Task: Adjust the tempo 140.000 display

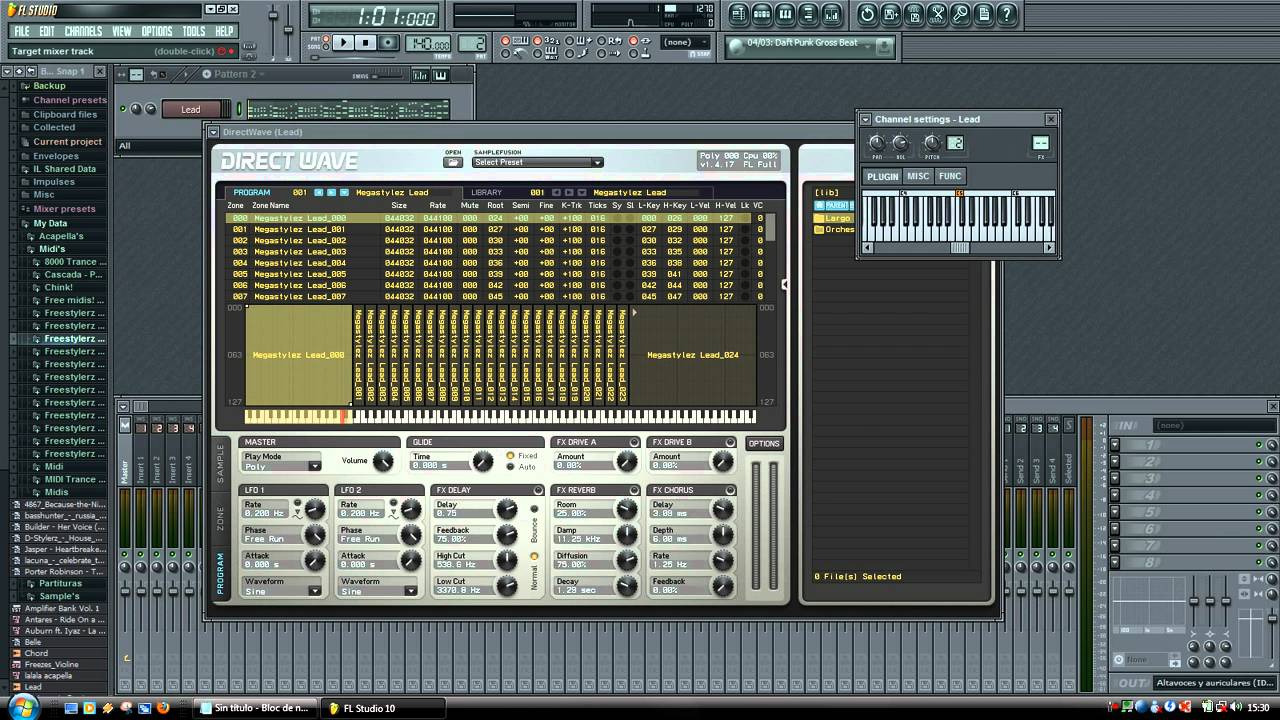Action: pyautogui.click(x=430, y=43)
